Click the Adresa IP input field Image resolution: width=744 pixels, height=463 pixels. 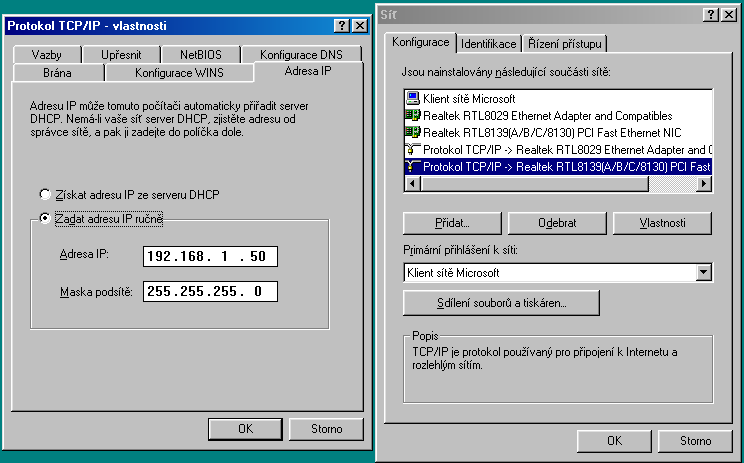click(210, 256)
